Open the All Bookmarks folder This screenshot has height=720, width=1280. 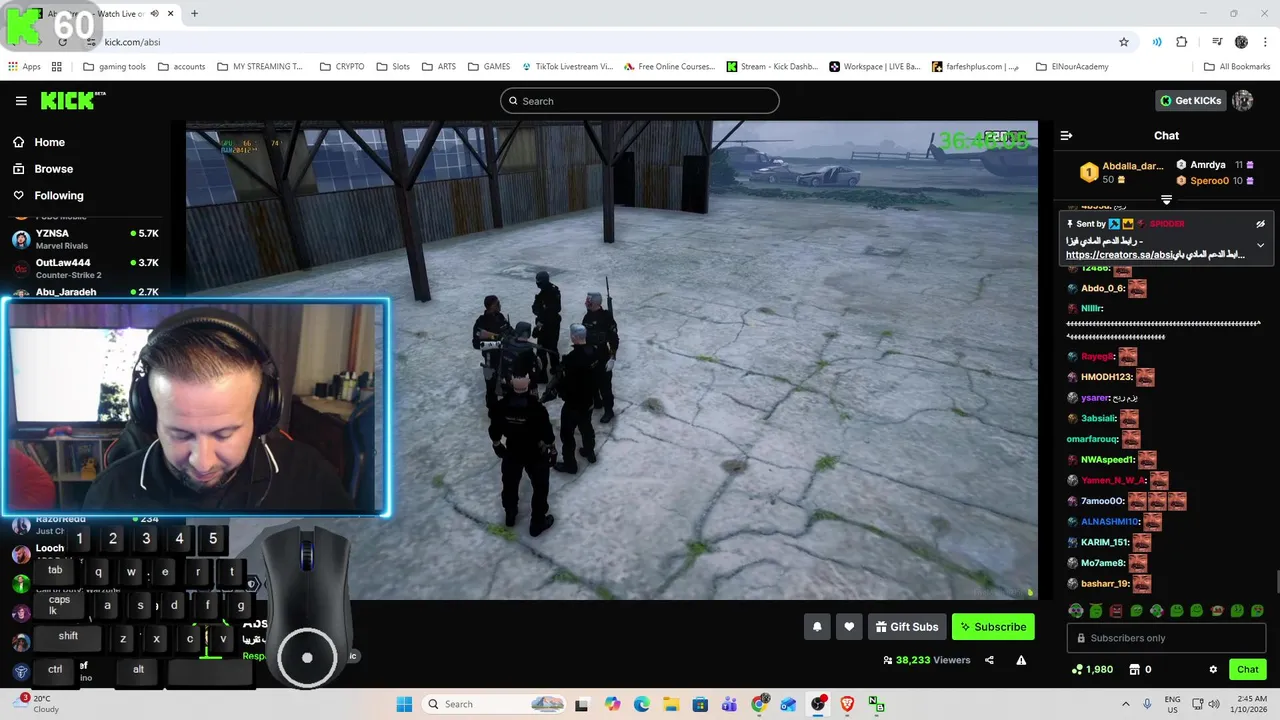tap(1237, 67)
